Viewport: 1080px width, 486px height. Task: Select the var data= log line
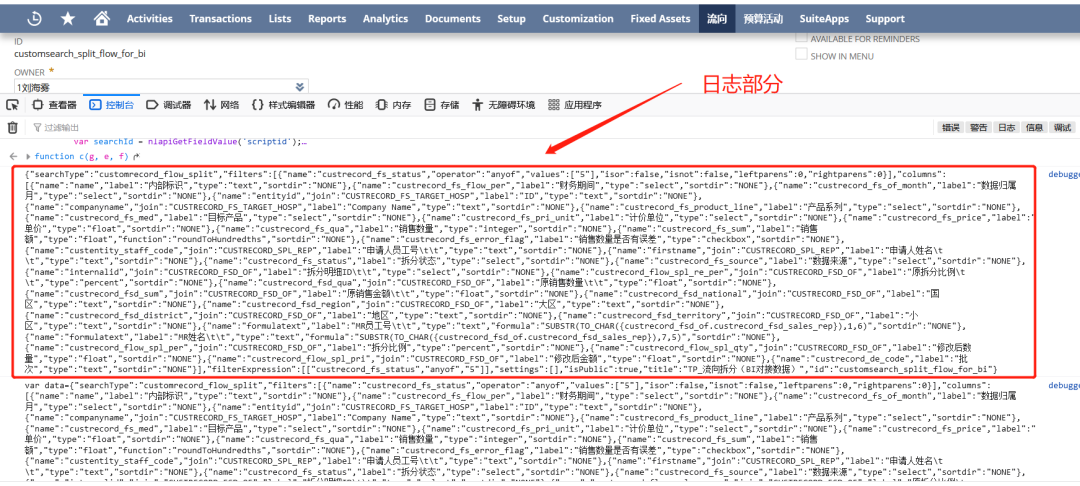point(530,434)
